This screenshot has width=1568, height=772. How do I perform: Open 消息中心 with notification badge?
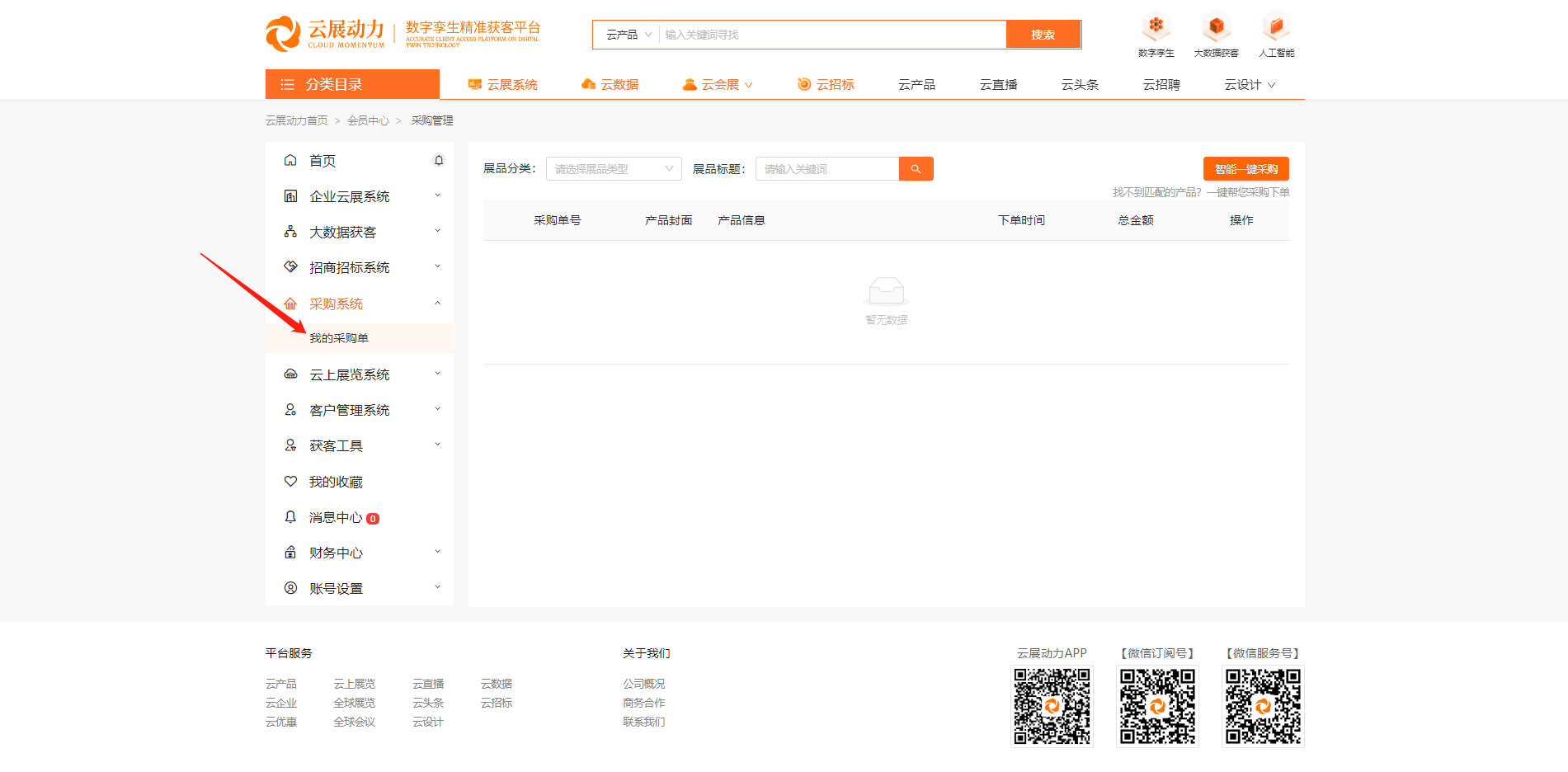335,518
